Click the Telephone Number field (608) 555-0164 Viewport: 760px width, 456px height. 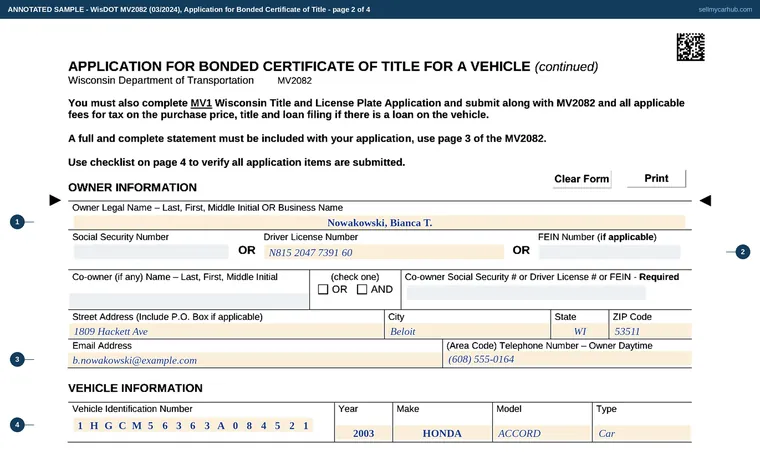(568, 359)
